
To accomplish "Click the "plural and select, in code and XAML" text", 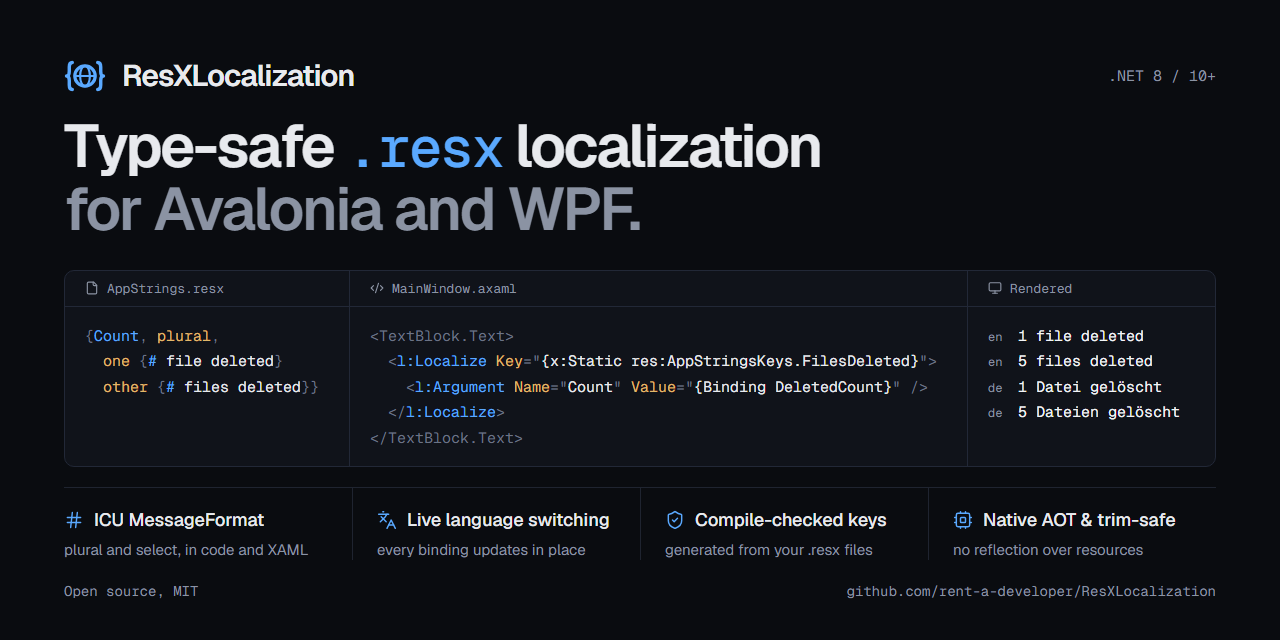I will pyautogui.click(x=186, y=550).
